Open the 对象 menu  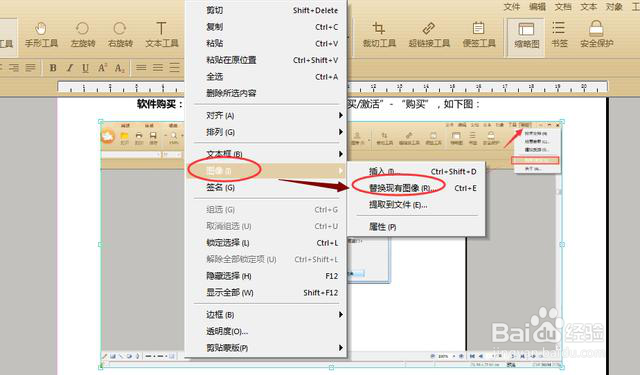coord(613,7)
